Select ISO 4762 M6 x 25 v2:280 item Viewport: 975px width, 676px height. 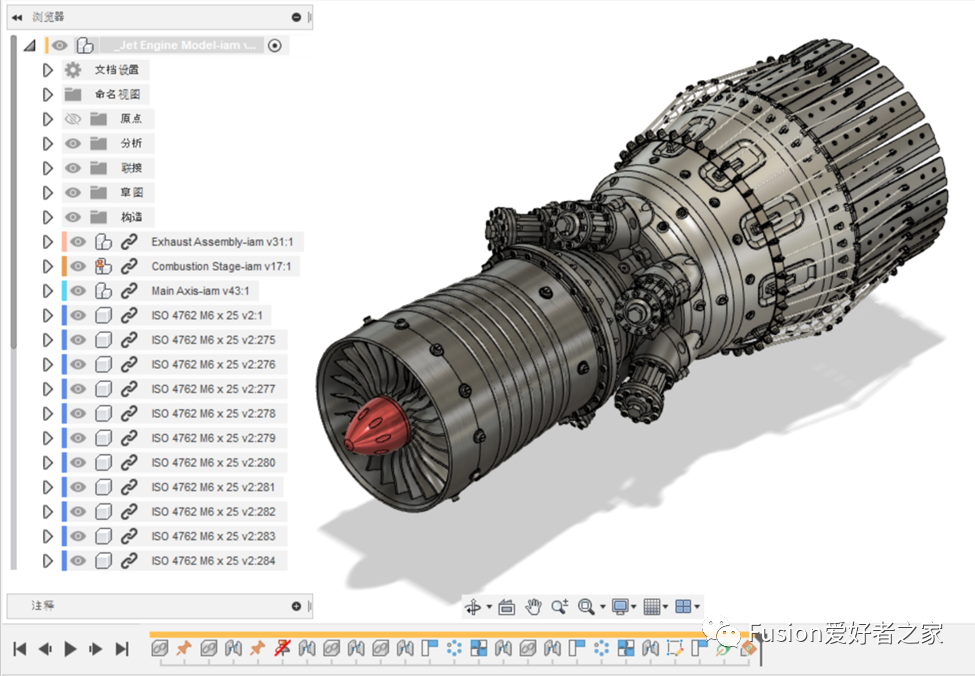pos(213,463)
